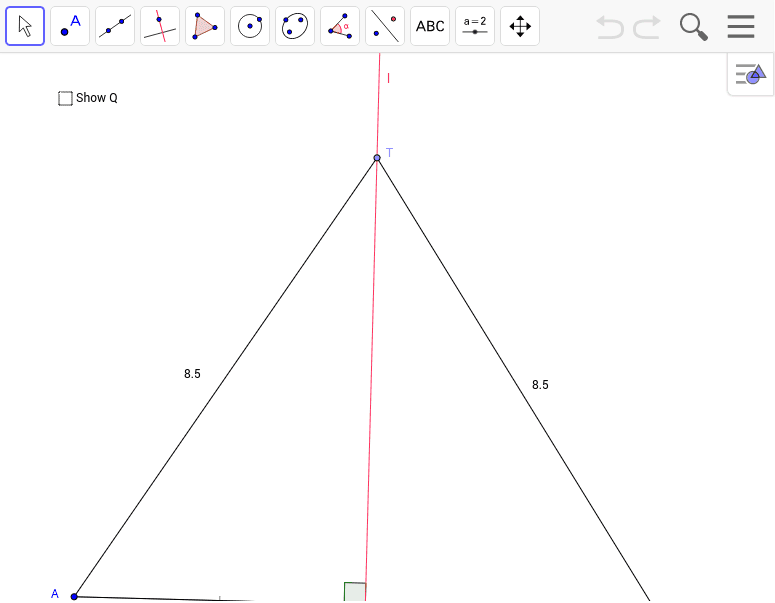
Task: Open the search magnifier
Action: [x=693, y=27]
